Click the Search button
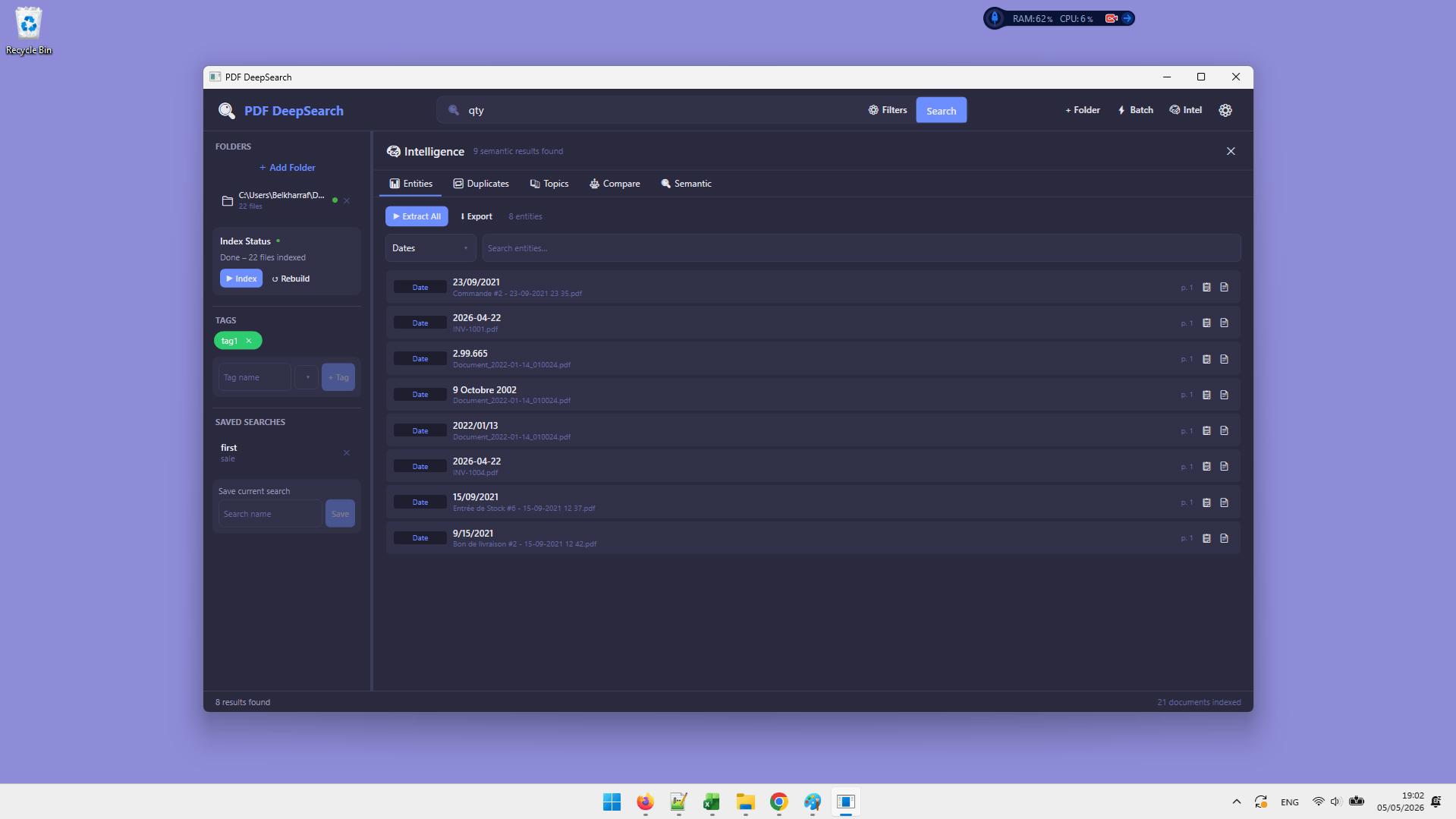This screenshot has height=819, width=1456. coord(941,110)
